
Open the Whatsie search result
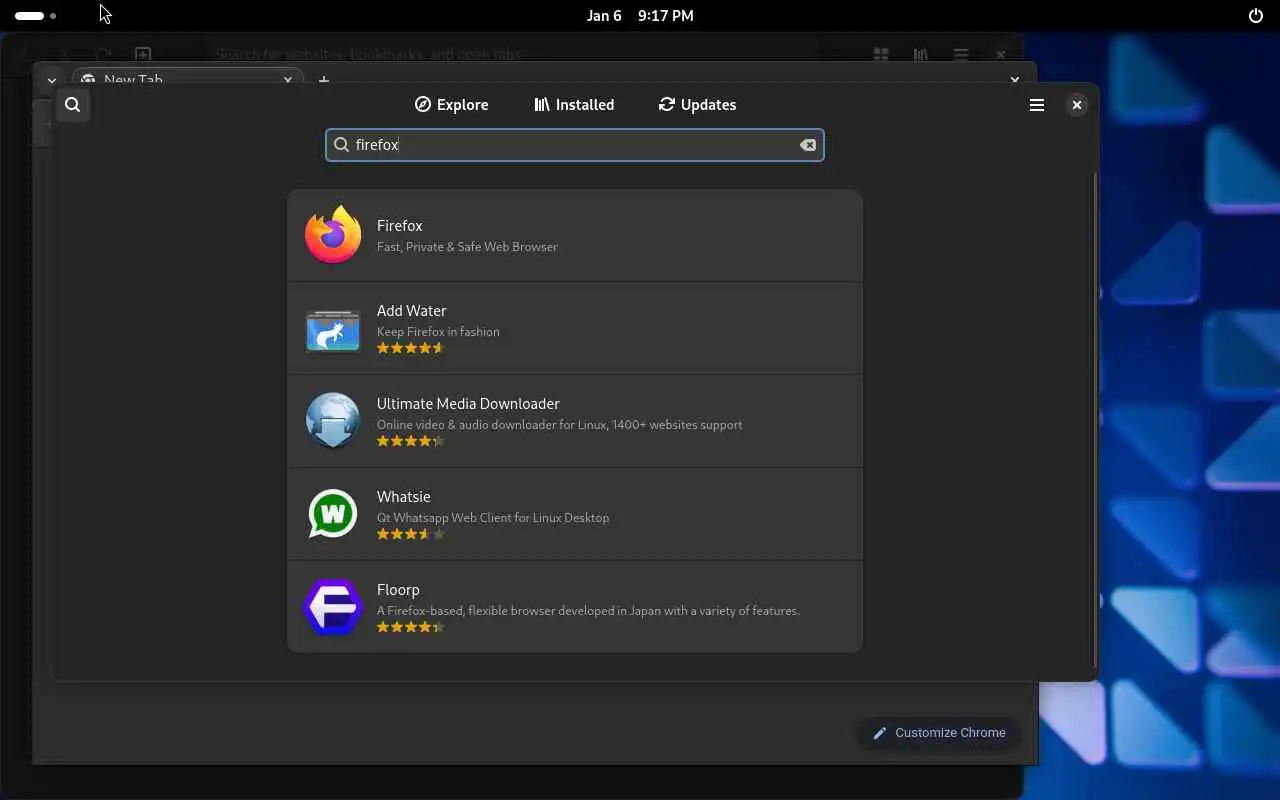(x=575, y=515)
